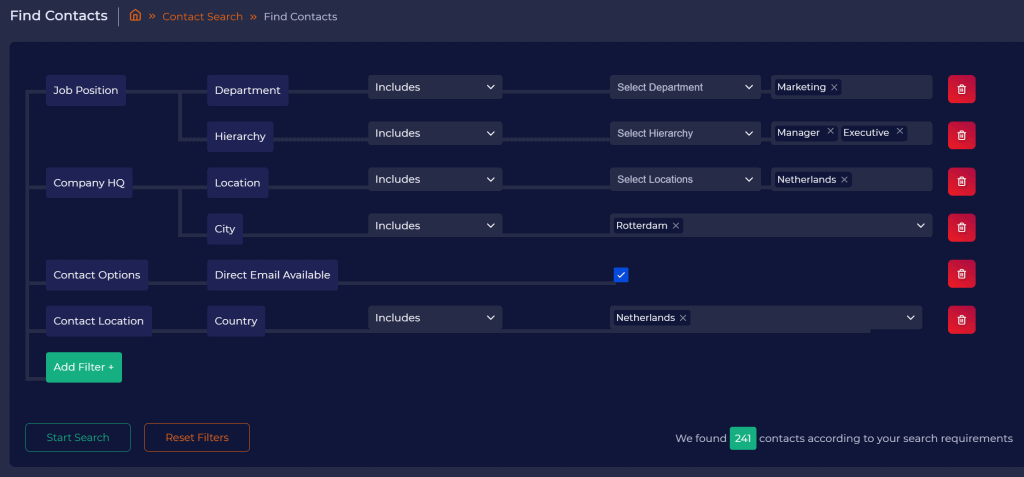Delete the Company HQ Location filter row
Screen dimensions: 1024x477
click(x=961, y=181)
